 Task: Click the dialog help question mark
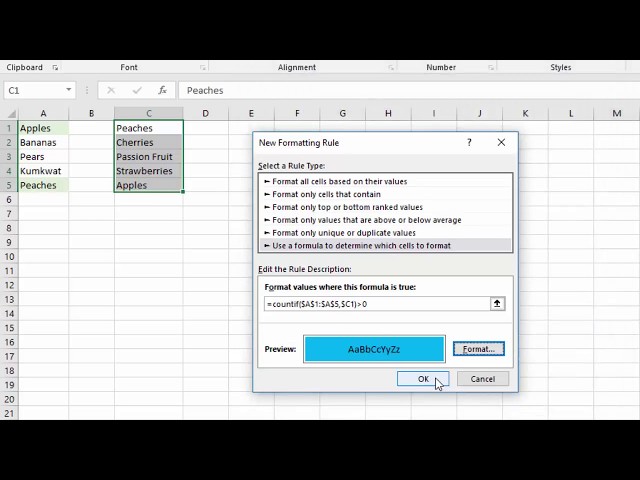coord(469,142)
